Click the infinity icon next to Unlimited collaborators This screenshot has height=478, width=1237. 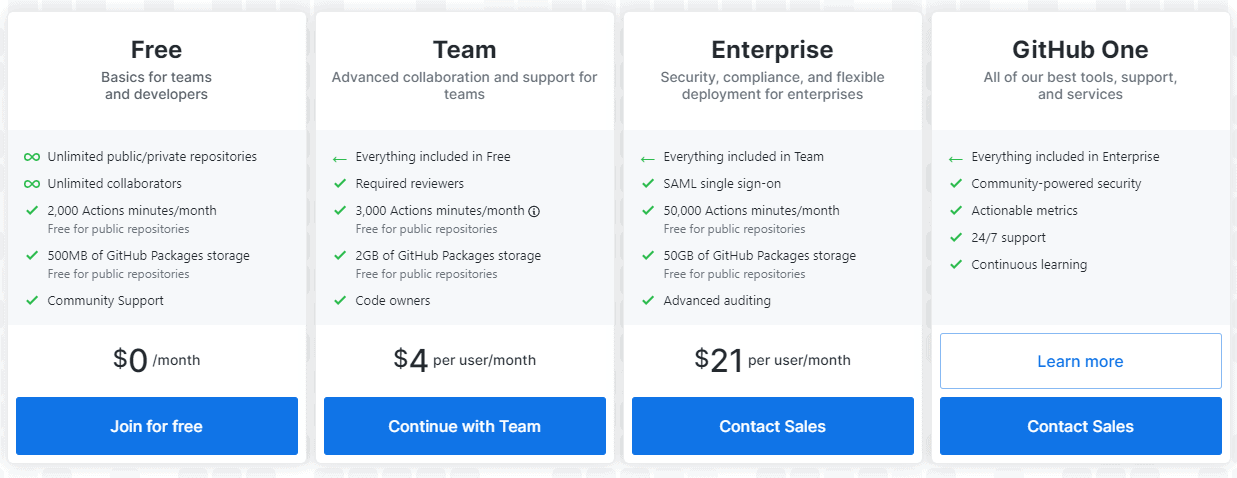pyautogui.click(x=32, y=184)
